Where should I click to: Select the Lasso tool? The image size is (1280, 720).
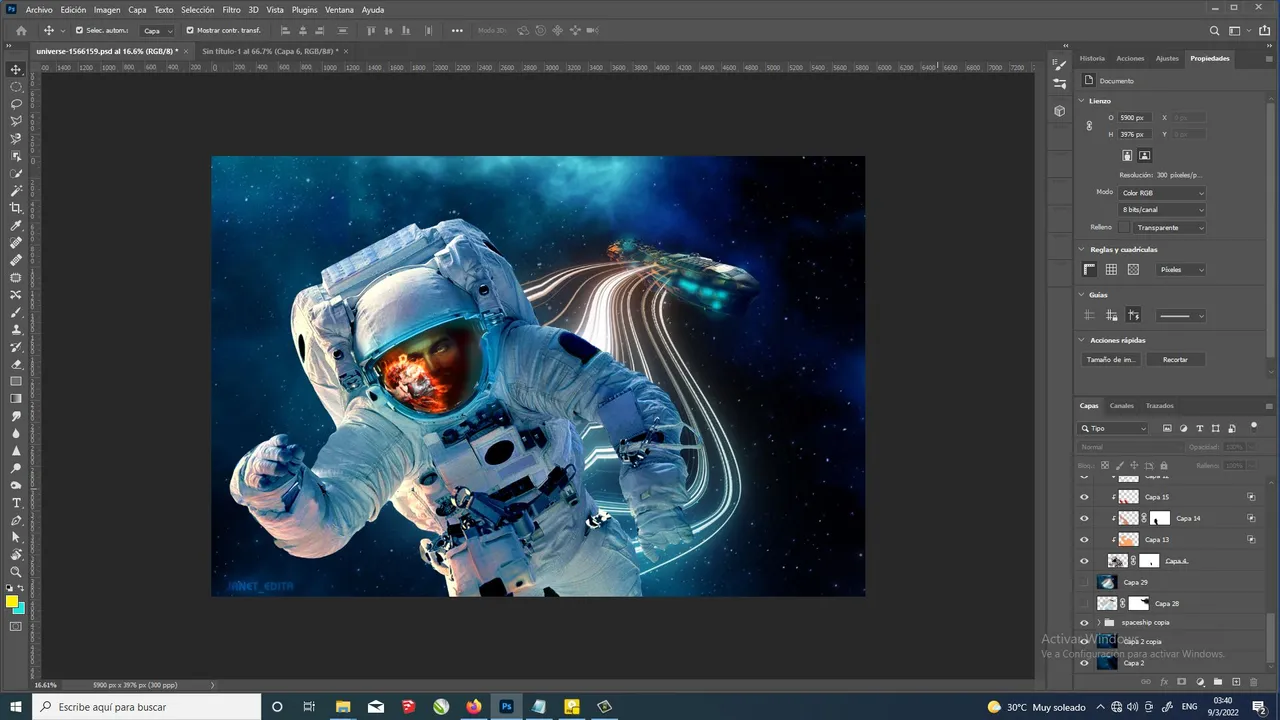[16, 104]
